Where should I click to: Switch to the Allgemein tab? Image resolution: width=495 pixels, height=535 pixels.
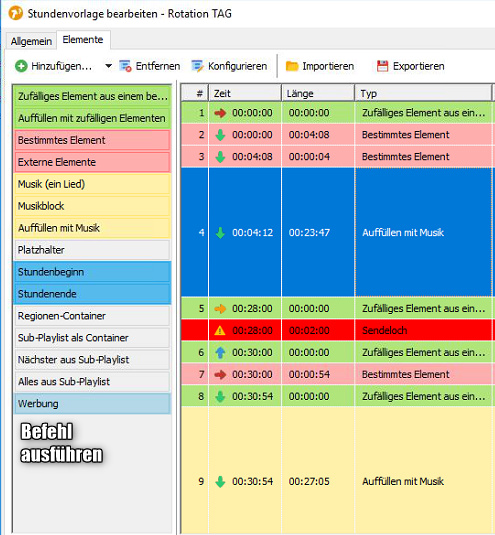point(31,41)
